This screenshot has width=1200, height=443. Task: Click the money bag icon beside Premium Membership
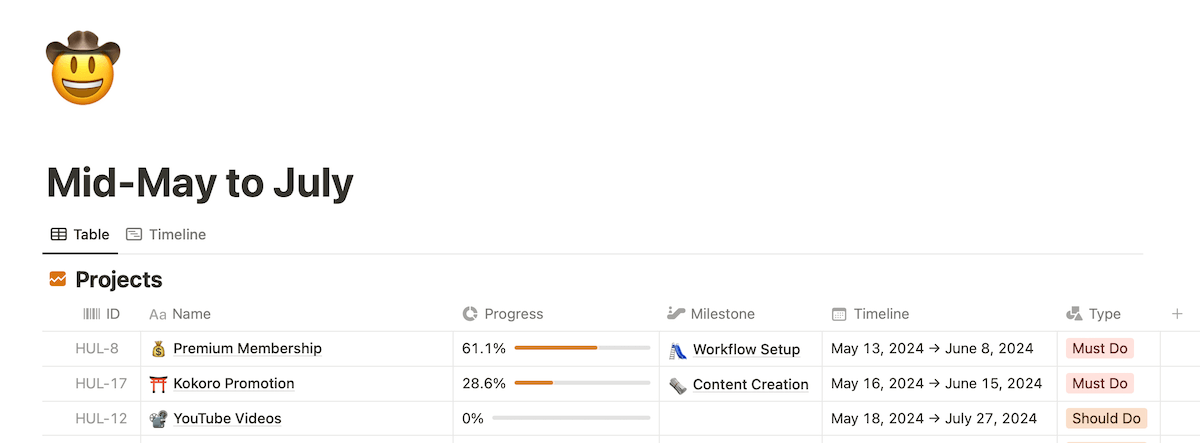(x=158, y=349)
